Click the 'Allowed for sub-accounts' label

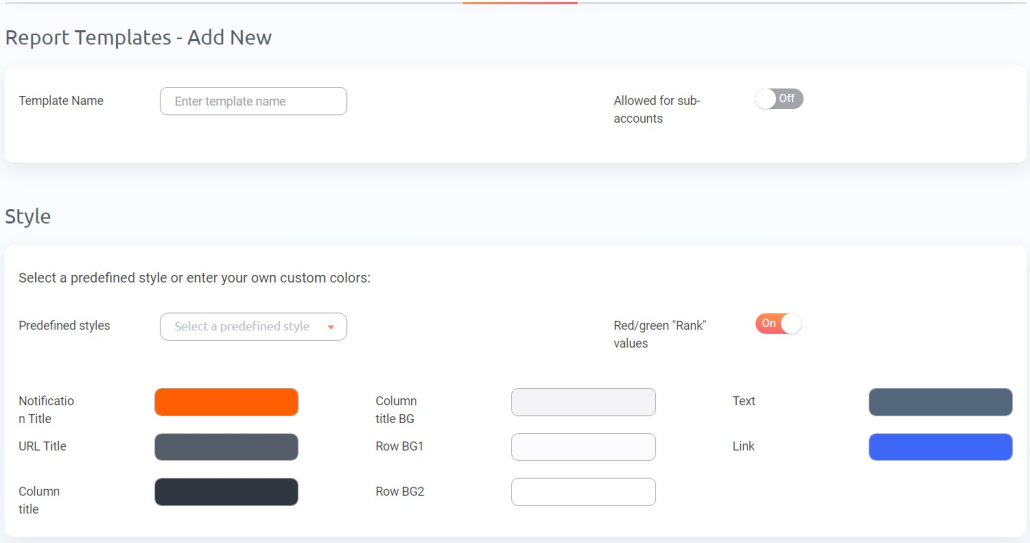(x=657, y=110)
